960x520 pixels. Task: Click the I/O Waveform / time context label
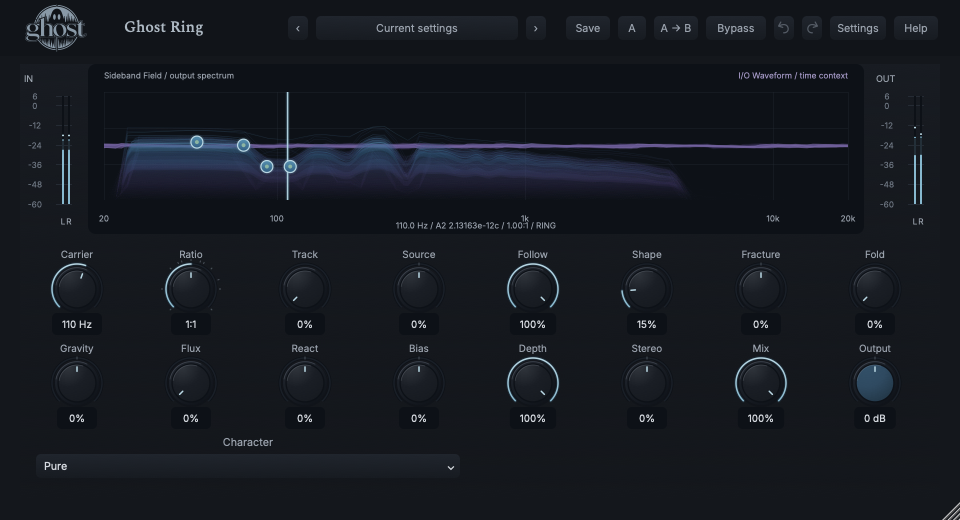tap(793, 75)
